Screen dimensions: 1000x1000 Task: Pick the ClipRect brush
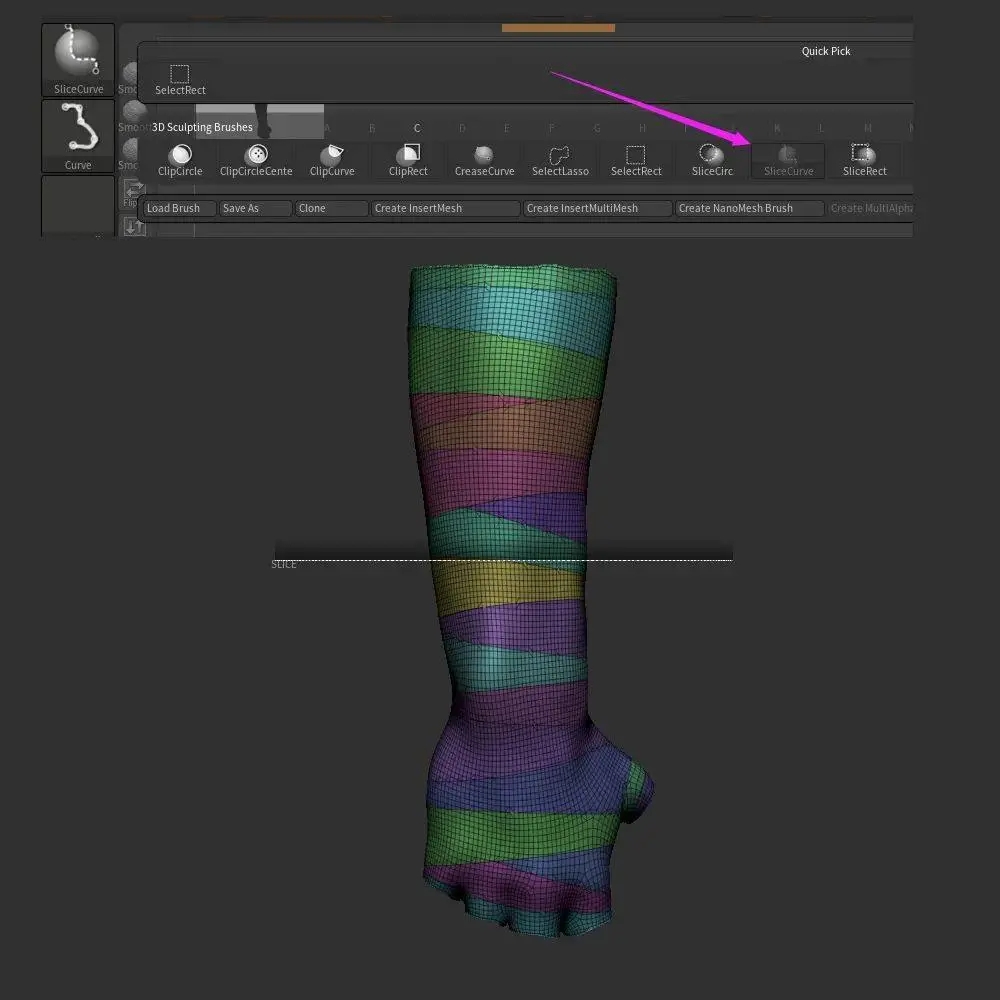tap(408, 161)
